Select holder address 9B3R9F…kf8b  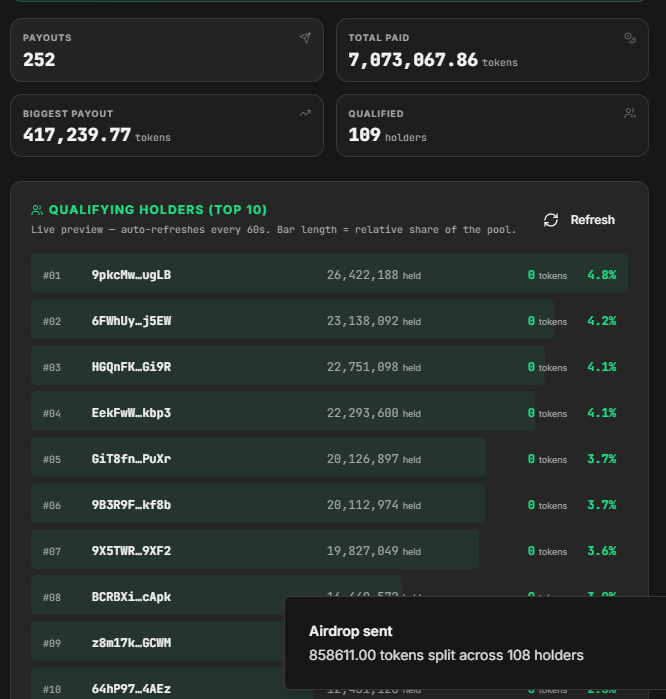pos(131,505)
